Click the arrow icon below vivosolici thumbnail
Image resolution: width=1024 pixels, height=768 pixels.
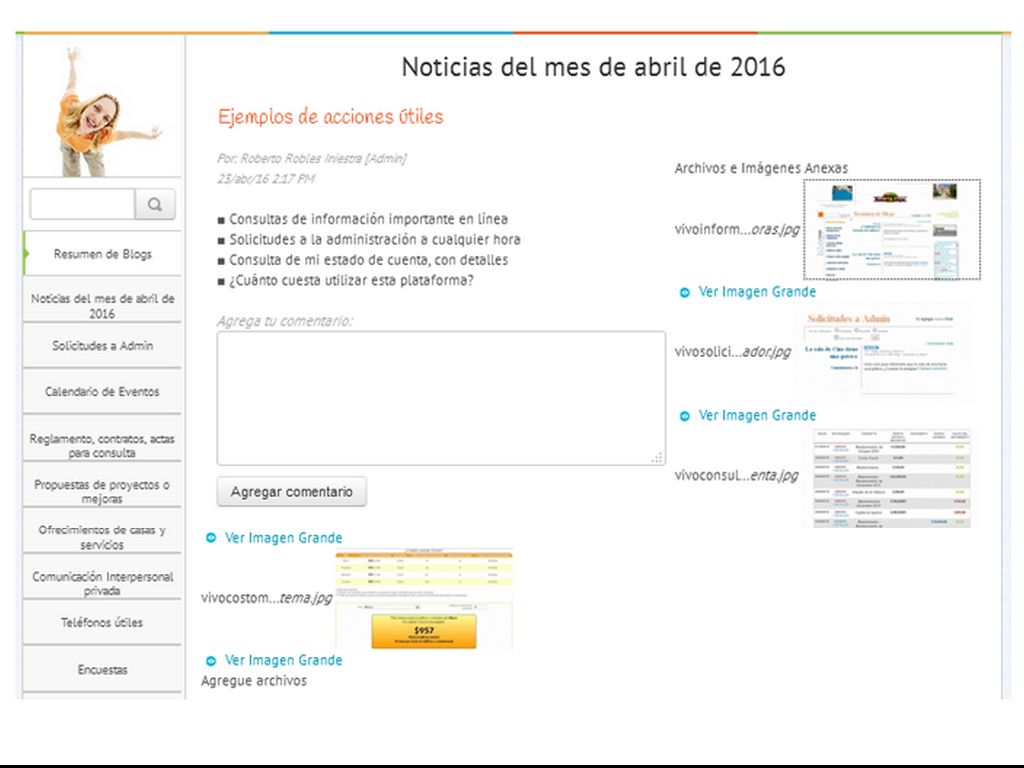[x=685, y=416]
